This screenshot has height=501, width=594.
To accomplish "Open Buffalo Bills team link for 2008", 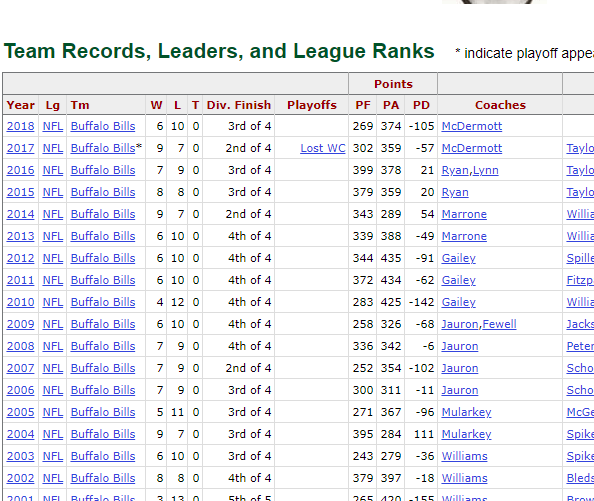I will tap(103, 346).
